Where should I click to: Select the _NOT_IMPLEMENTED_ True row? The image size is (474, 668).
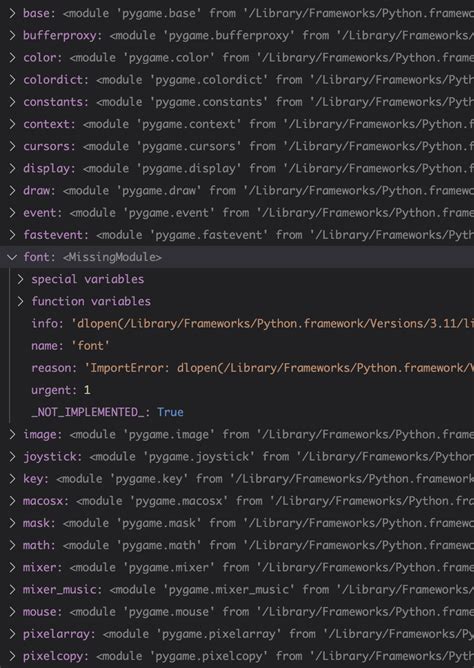click(237, 412)
